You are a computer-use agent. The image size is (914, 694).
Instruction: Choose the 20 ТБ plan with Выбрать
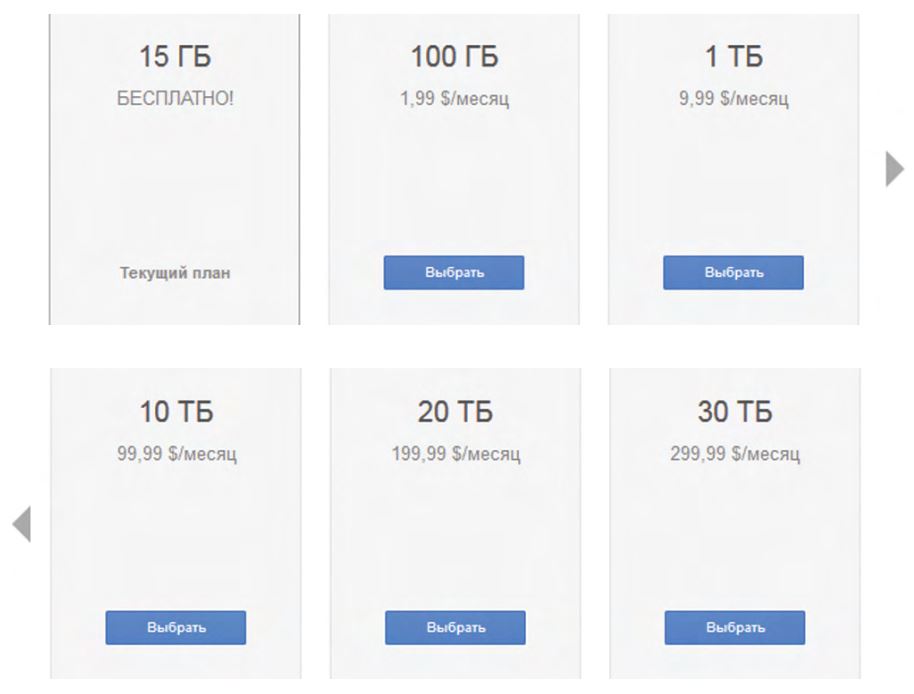tap(455, 628)
